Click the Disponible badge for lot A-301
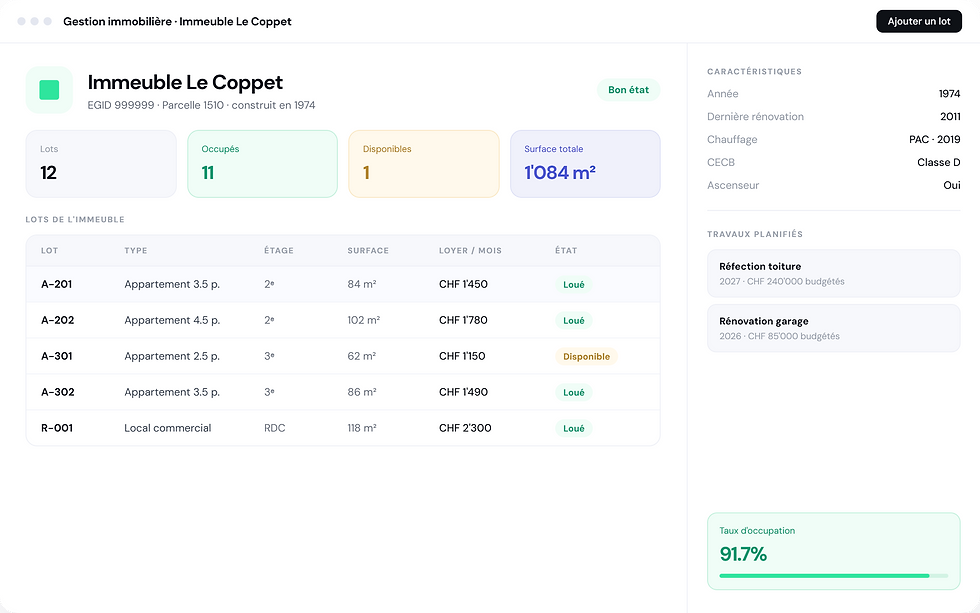This screenshot has height=613, width=980. (x=586, y=356)
